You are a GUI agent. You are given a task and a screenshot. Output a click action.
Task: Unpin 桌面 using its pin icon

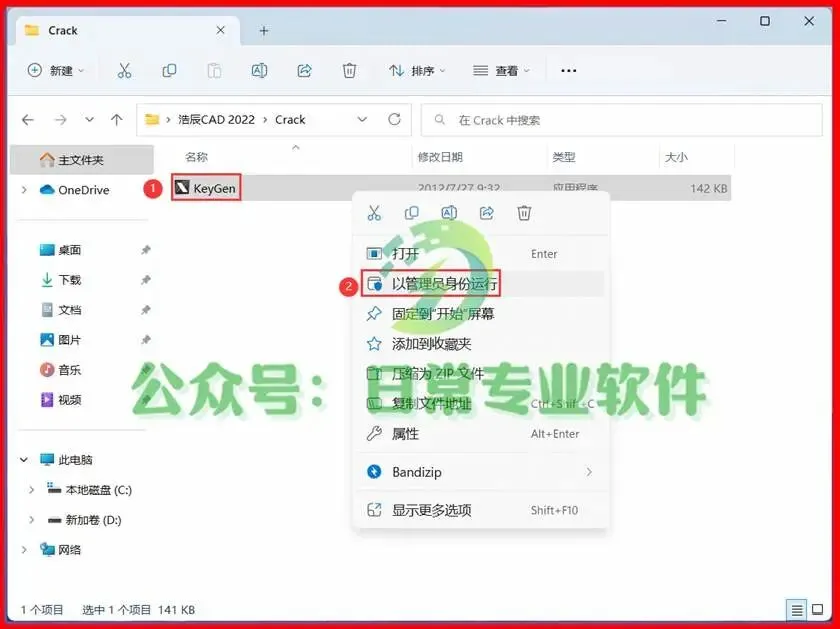[145, 250]
